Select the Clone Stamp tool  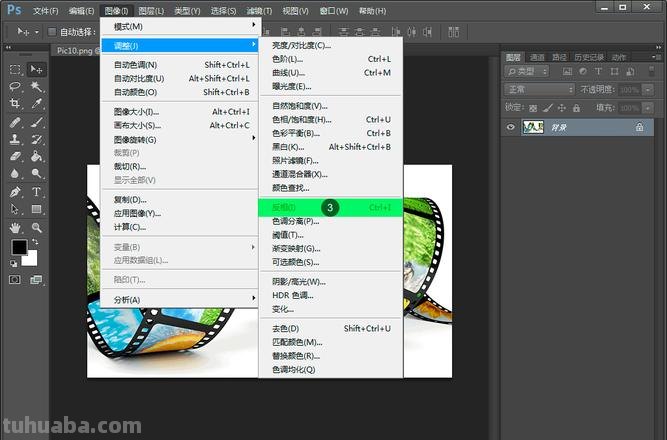tap(15, 140)
